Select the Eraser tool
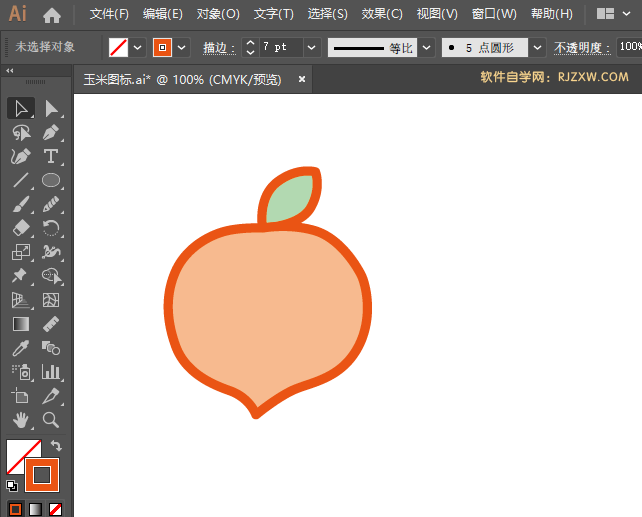642x517 pixels. (20, 228)
